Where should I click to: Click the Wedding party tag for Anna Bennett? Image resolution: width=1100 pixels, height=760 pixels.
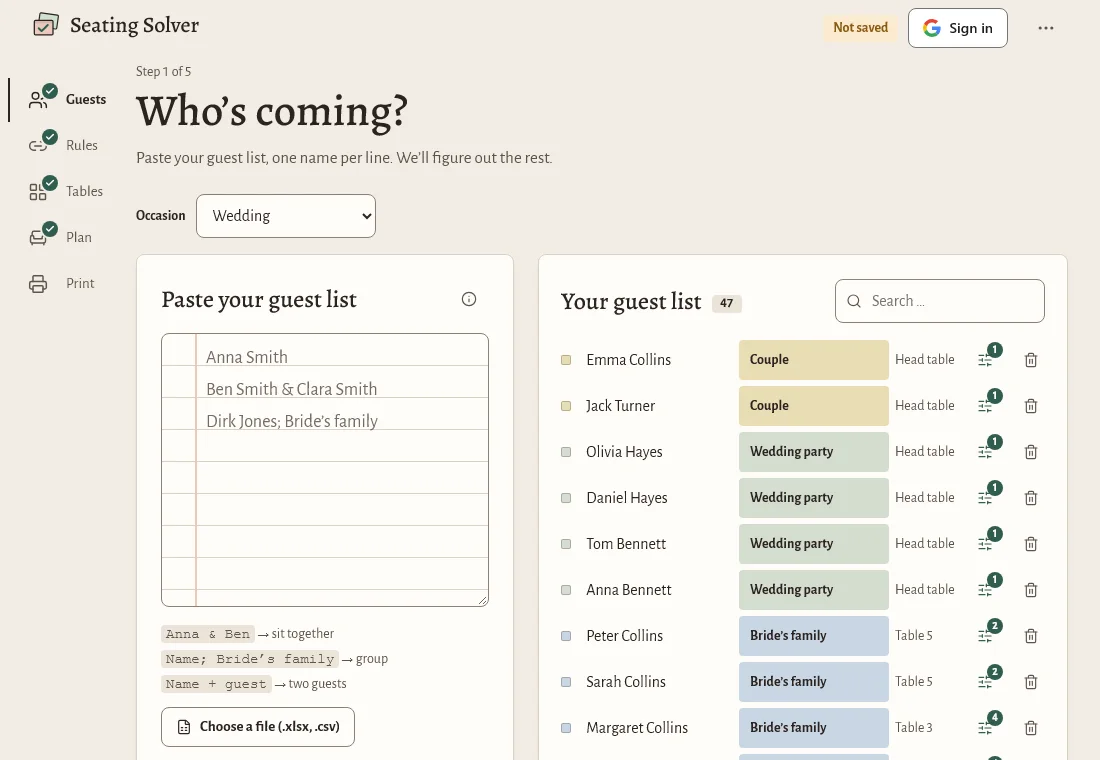[813, 590]
